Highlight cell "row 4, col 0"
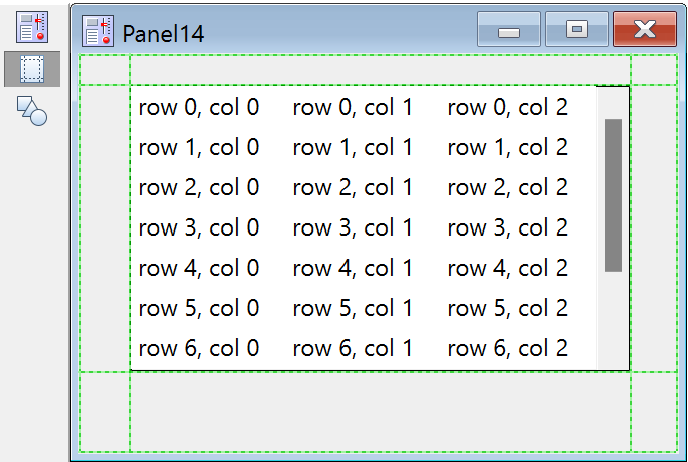 199,268
